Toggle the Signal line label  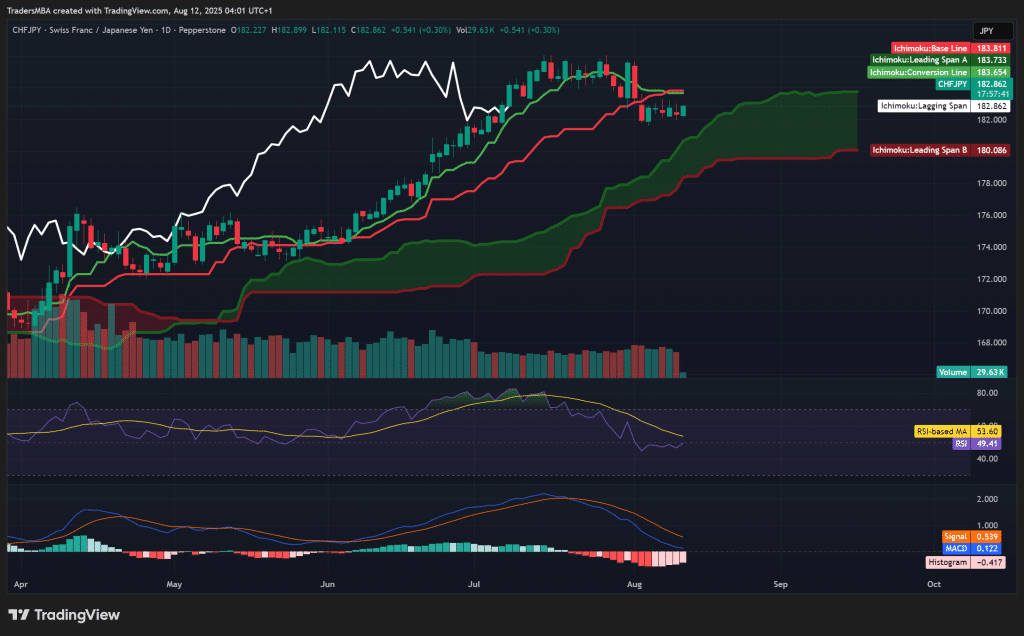[x=957, y=536]
